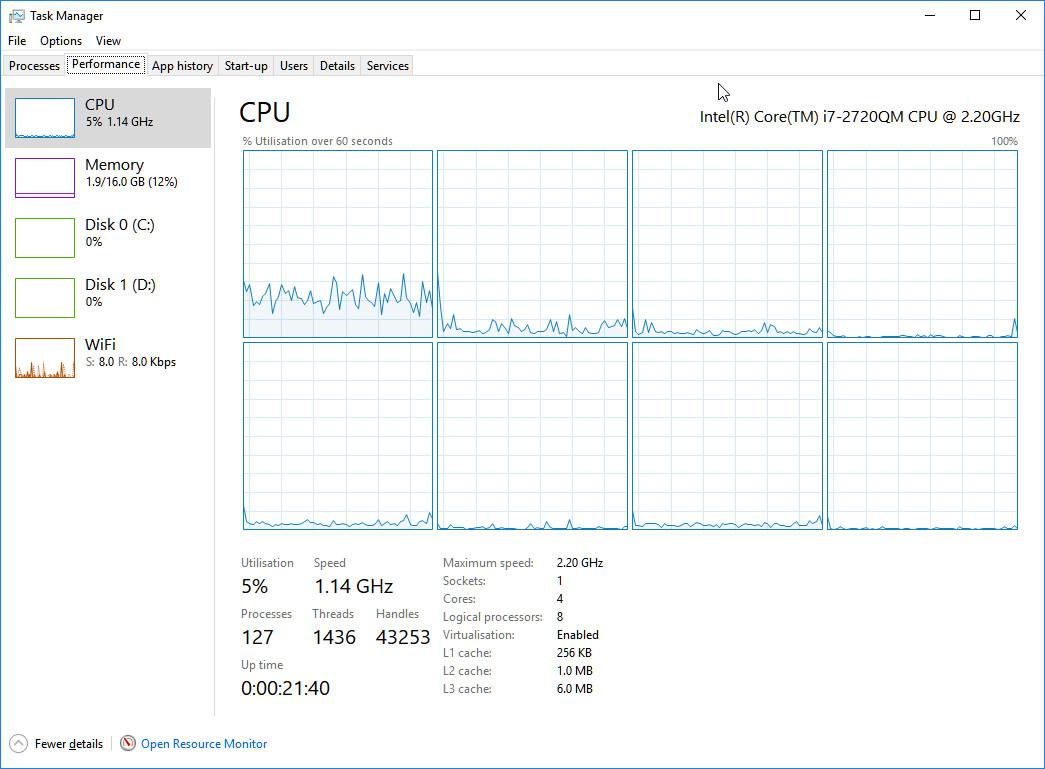1045x769 pixels.
Task: Select the CPU heading in main pane
Action: (x=265, y=112)
